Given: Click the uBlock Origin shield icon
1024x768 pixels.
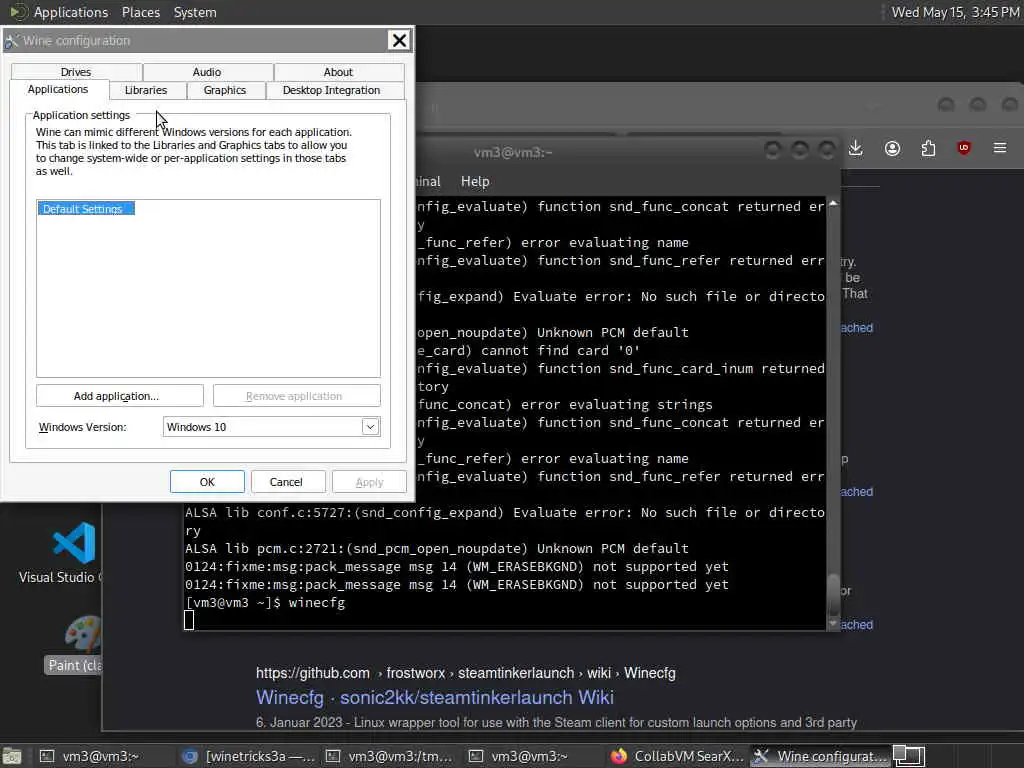Looking at the screenshot, I should click(964, 148).
